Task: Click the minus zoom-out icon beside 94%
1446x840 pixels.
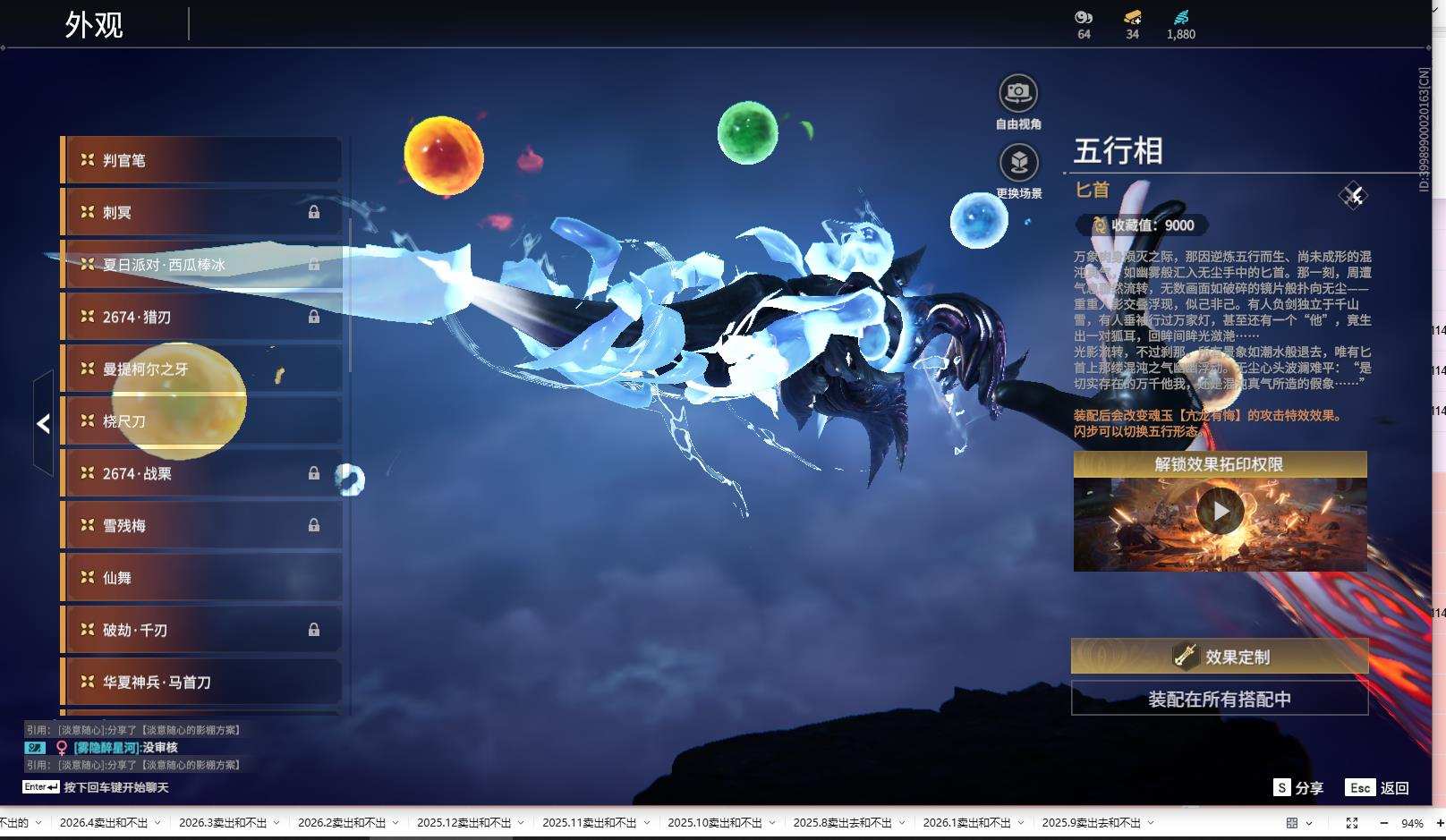Action: tap(1384, 823)
